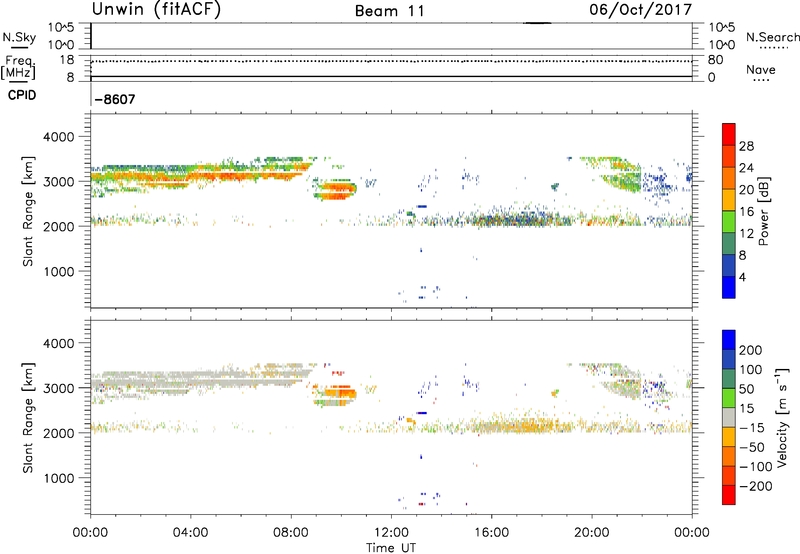800x554 pixels.
Task: Select the "08:00" time tick label
Action: pyautogui.click(x=291, y=533)
